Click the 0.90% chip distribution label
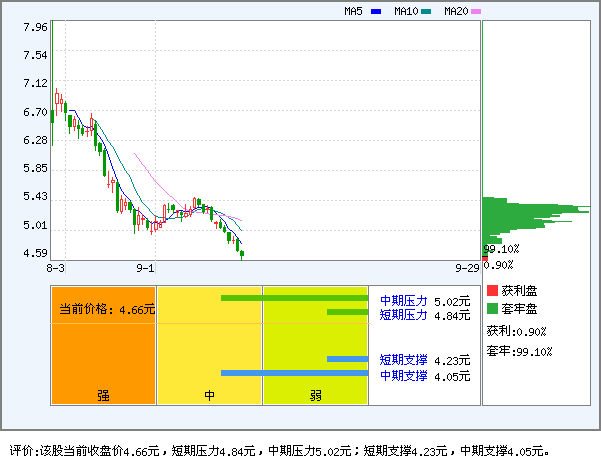 [498, 265]
